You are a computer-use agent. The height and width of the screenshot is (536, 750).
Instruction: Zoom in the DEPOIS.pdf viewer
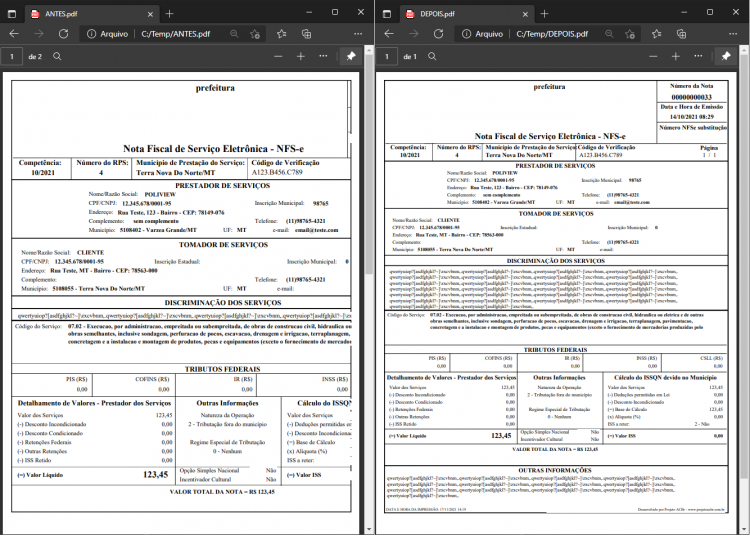point(675,56)
